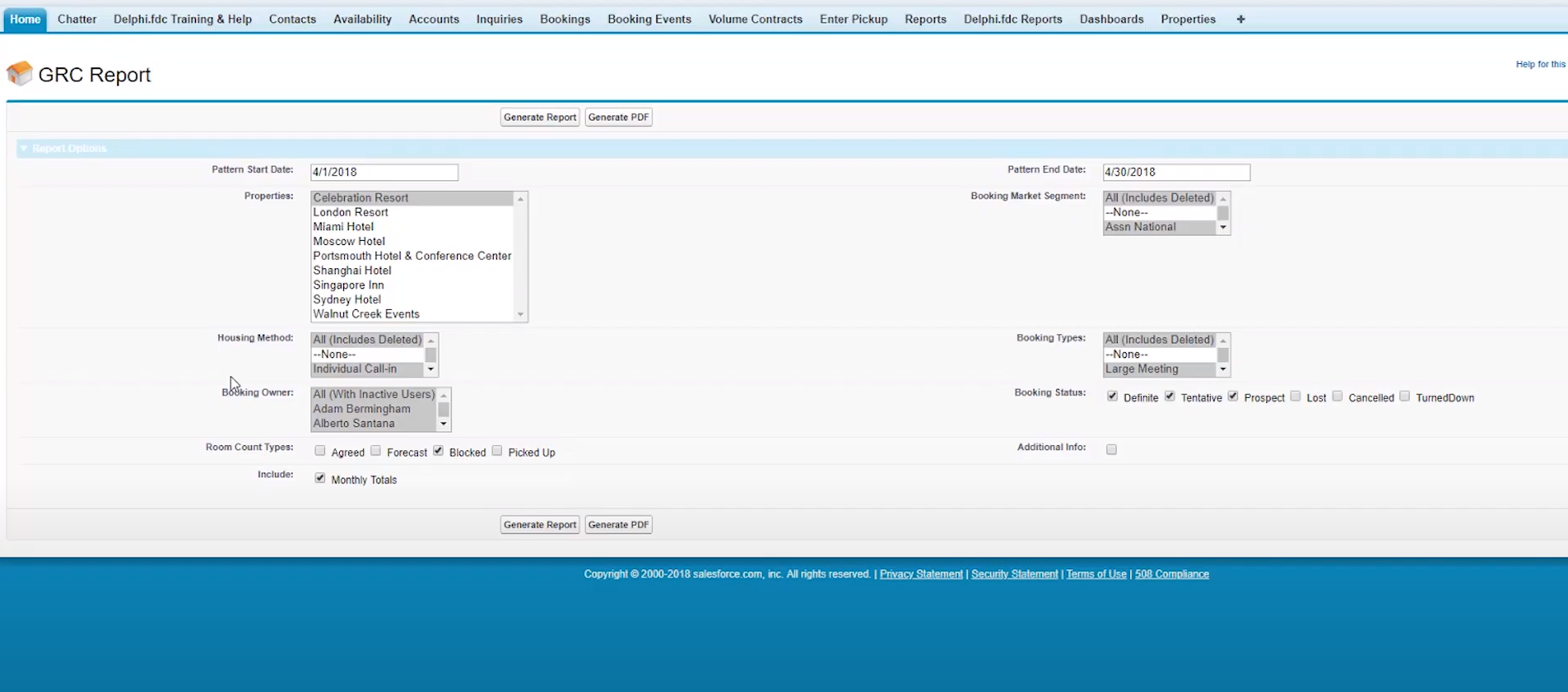This screenshot has width=1568, height=692.
Task: Select Celebration Resort in Properties list
Action: [x=412, y=198]
